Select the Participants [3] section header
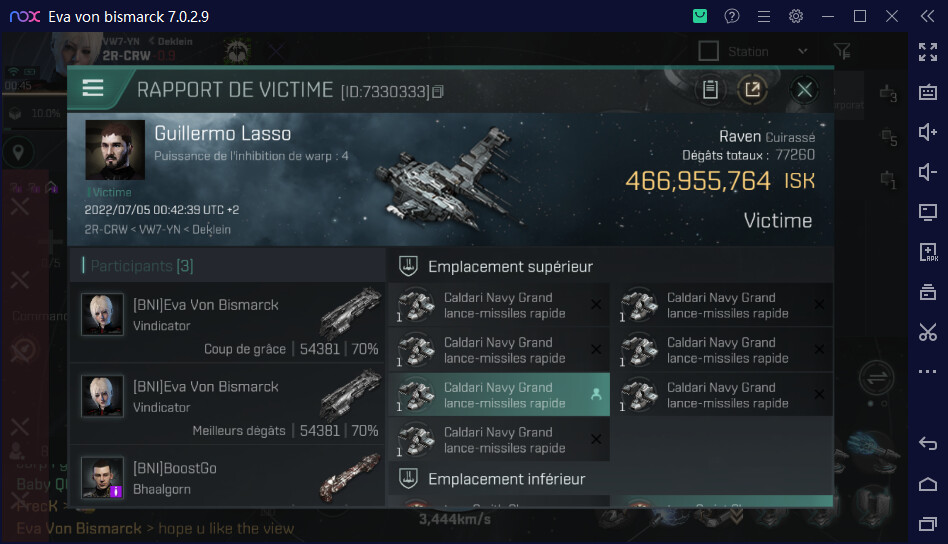Viewport: 948px width, 544px height. [141, 266]
